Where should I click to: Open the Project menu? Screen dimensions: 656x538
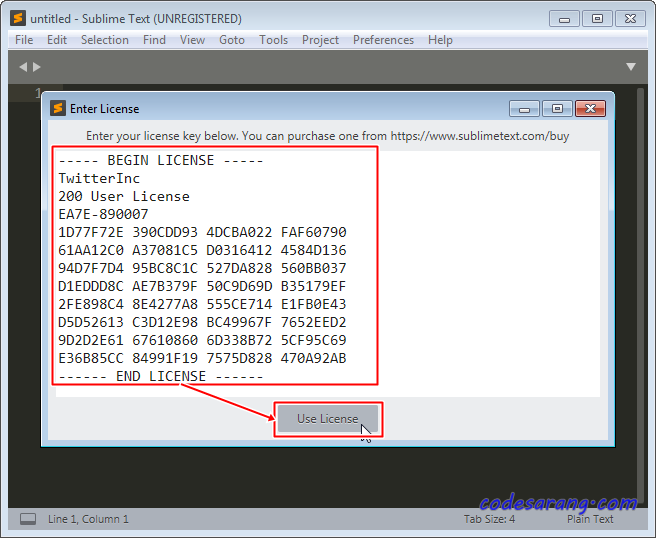pyautogui.click(x=320, y=40)
